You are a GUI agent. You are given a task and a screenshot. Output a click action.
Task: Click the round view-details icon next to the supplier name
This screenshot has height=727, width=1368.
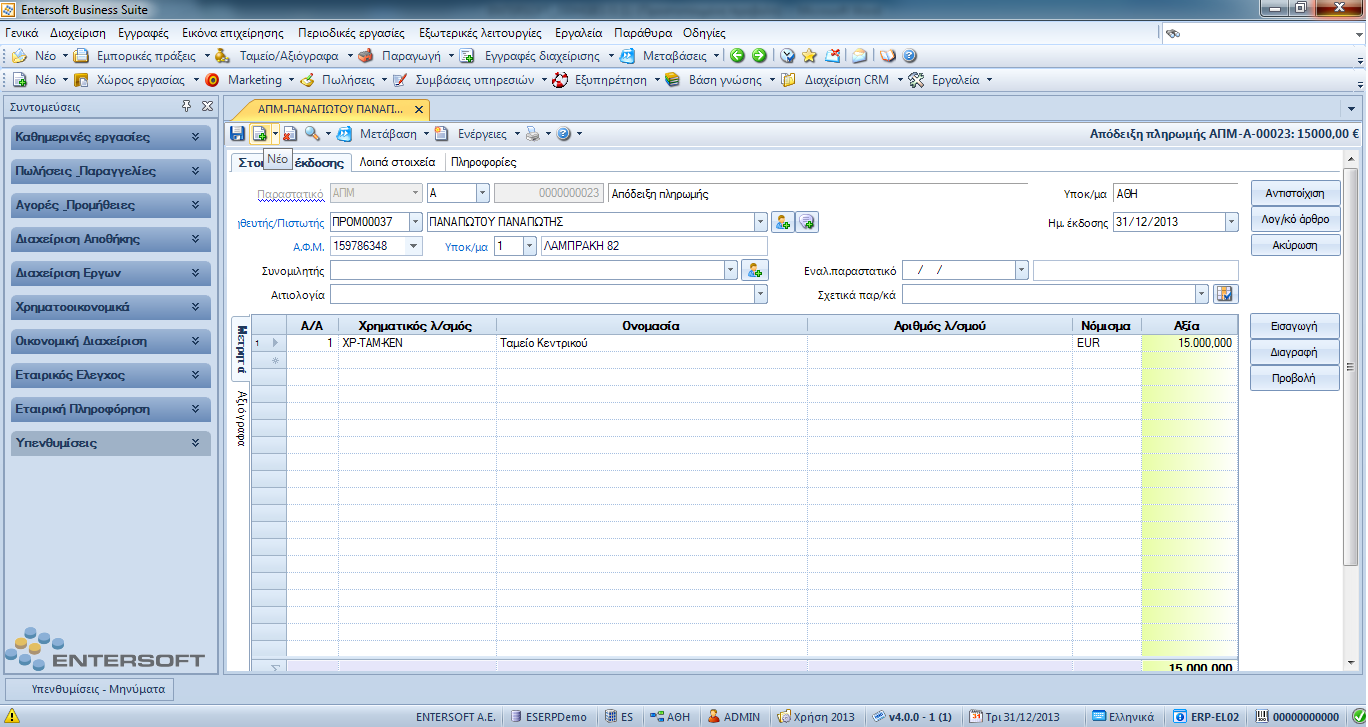[807, 222]
